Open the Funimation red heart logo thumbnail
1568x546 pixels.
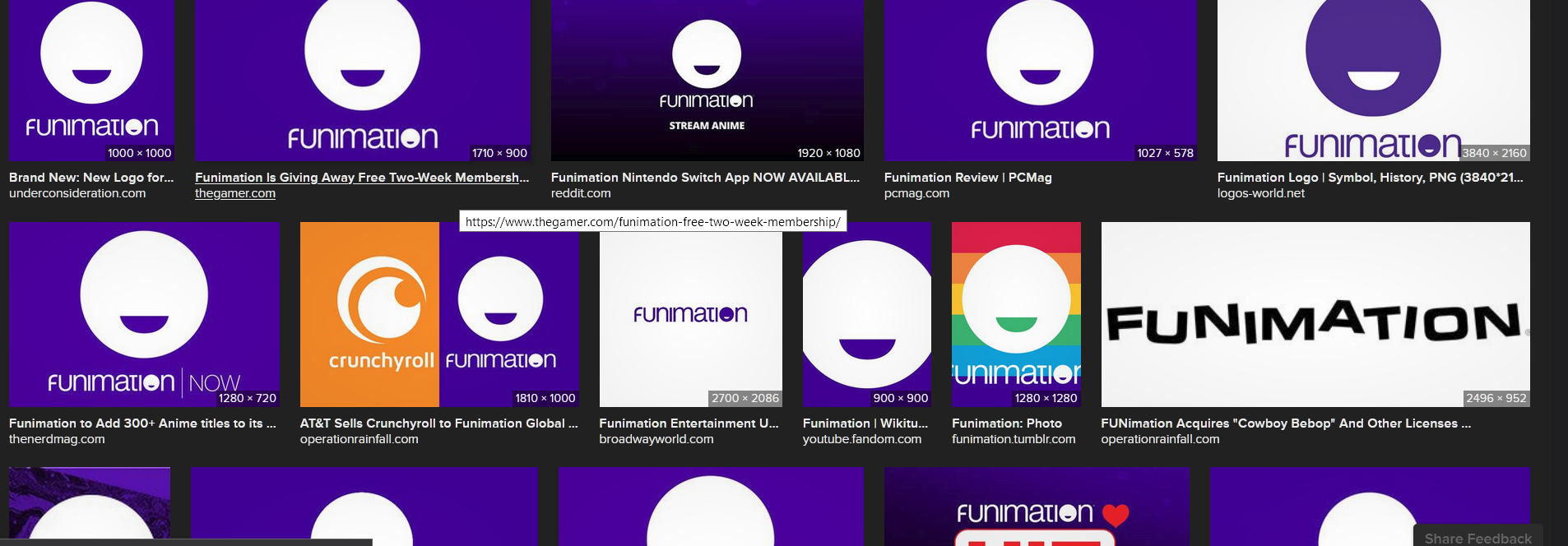point(1037,507)
